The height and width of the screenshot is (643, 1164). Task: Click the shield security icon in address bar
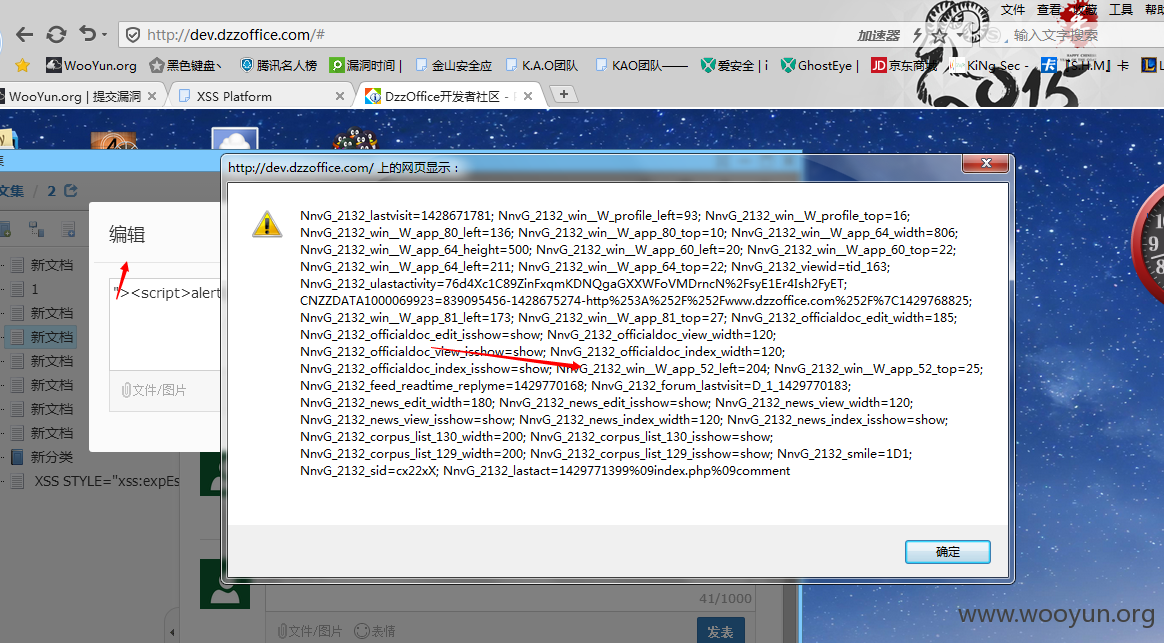(x=133, y=35)
